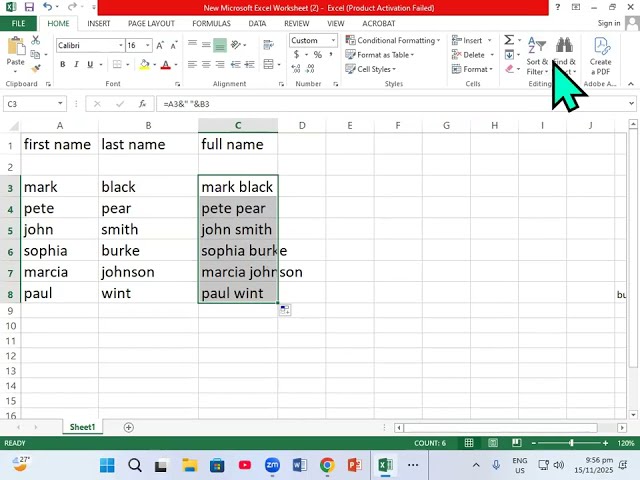The height and width of the screenshot is (480, 640).
Task: Toggle Top Align for cells
Action: pos(193,43)
